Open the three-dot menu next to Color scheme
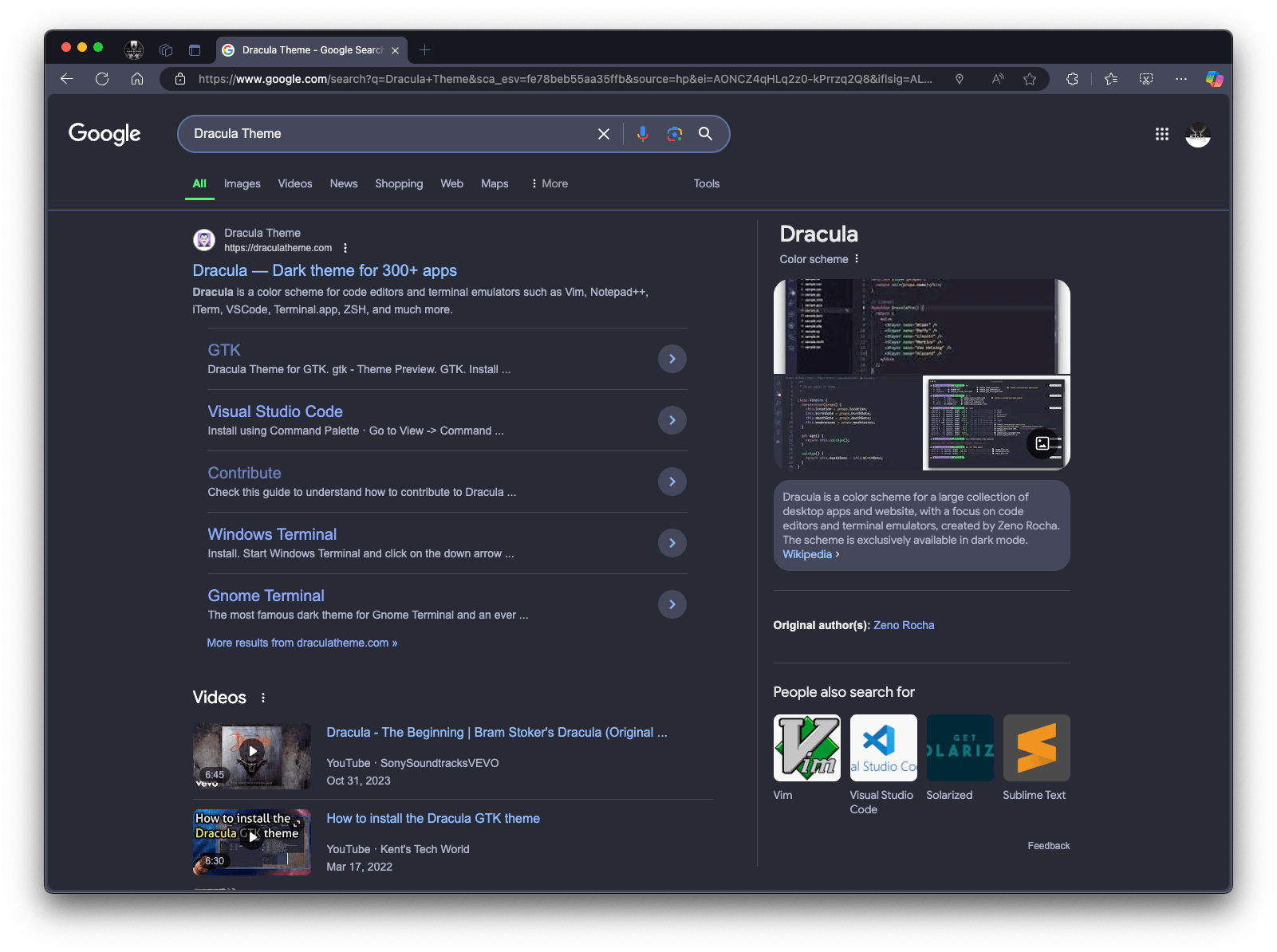The width and height of the screenshot is (1277, 952). coord(856,259)
